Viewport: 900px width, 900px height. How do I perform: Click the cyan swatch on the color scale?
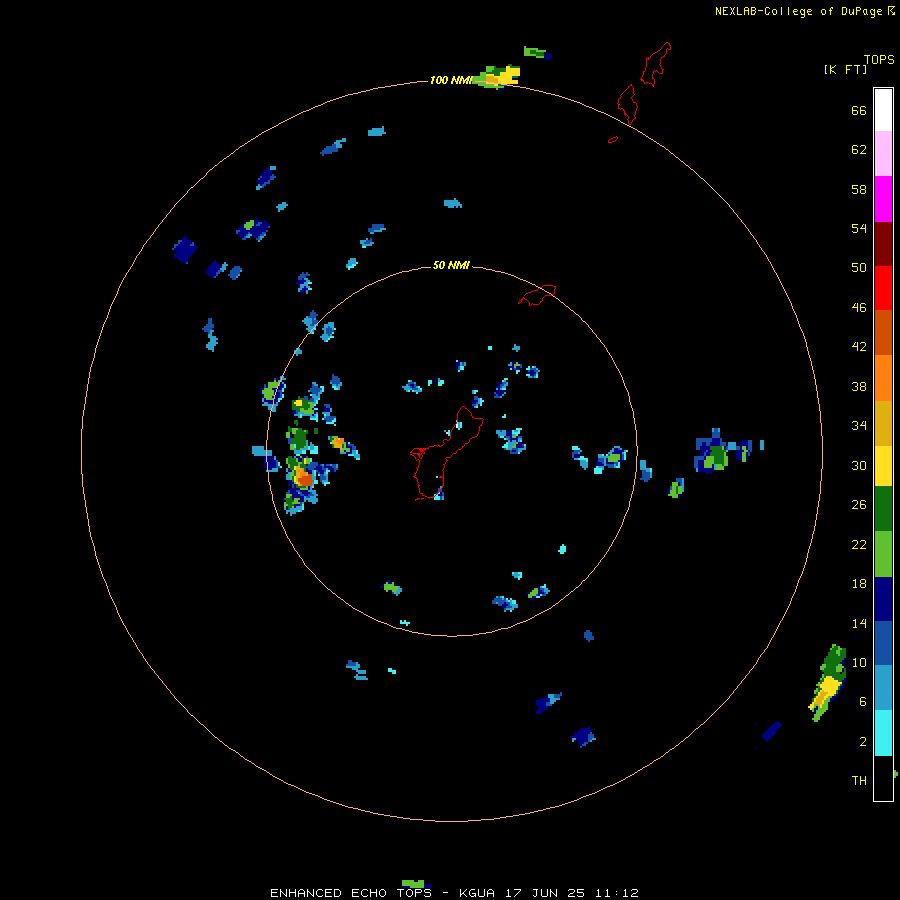pyautogui.click(x=883, y=732)
